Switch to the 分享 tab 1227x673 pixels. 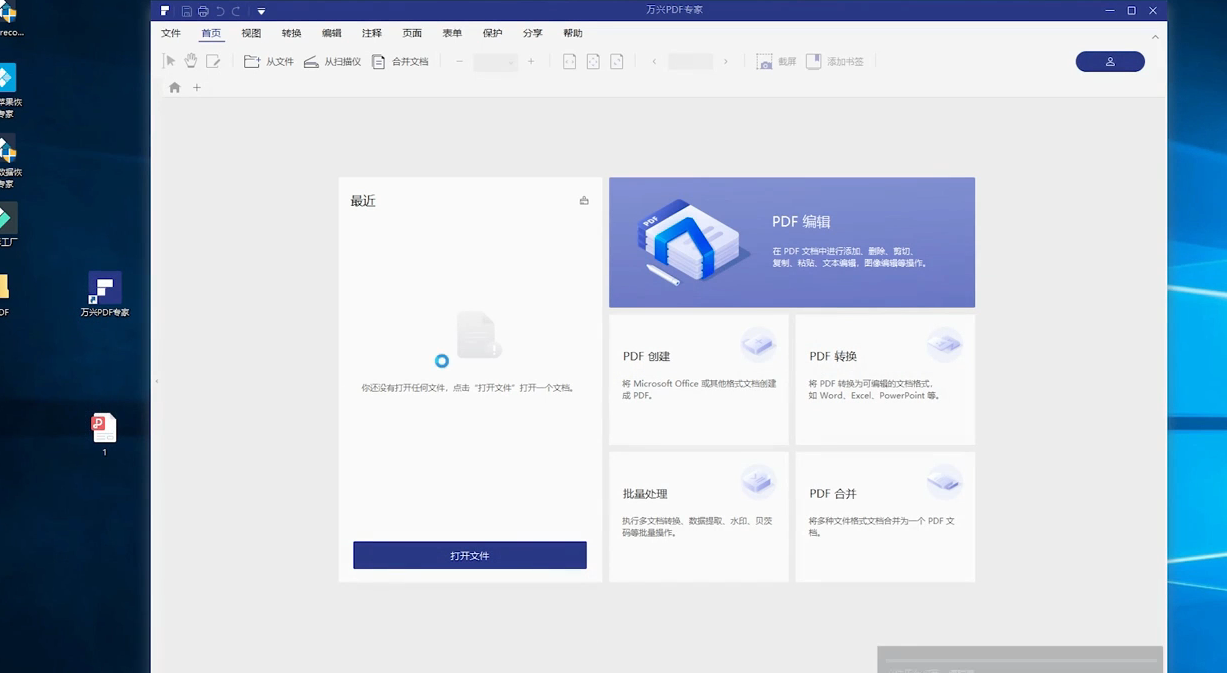(532, 33)
